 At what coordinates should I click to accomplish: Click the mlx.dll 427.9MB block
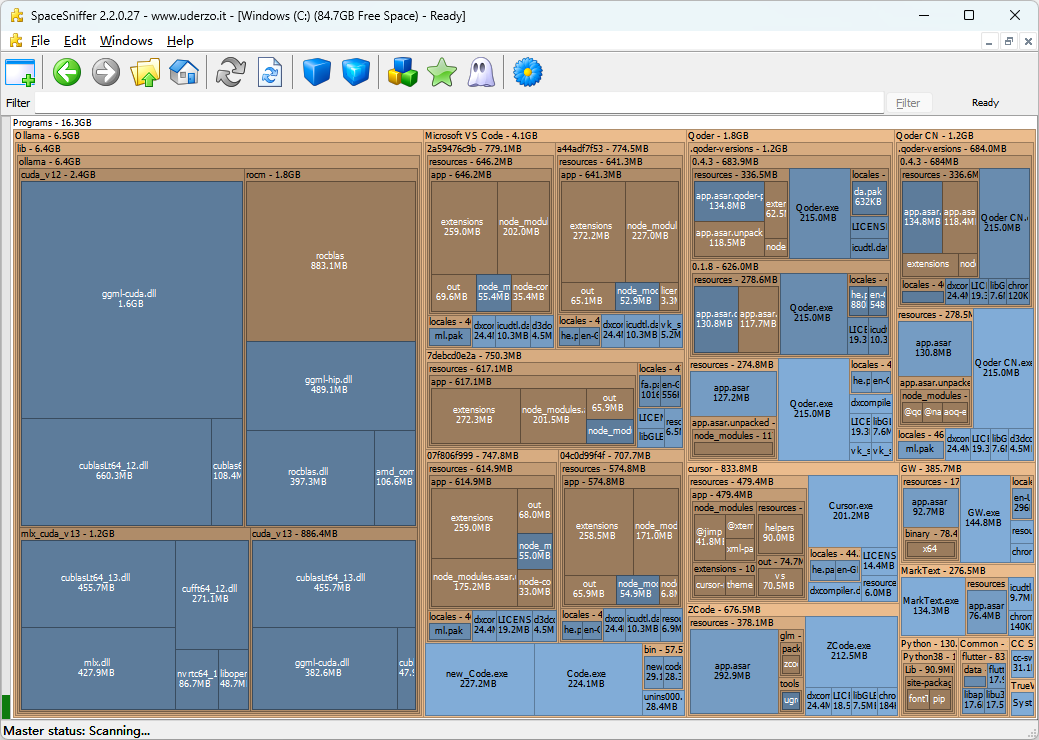click(x=97, y=667)
